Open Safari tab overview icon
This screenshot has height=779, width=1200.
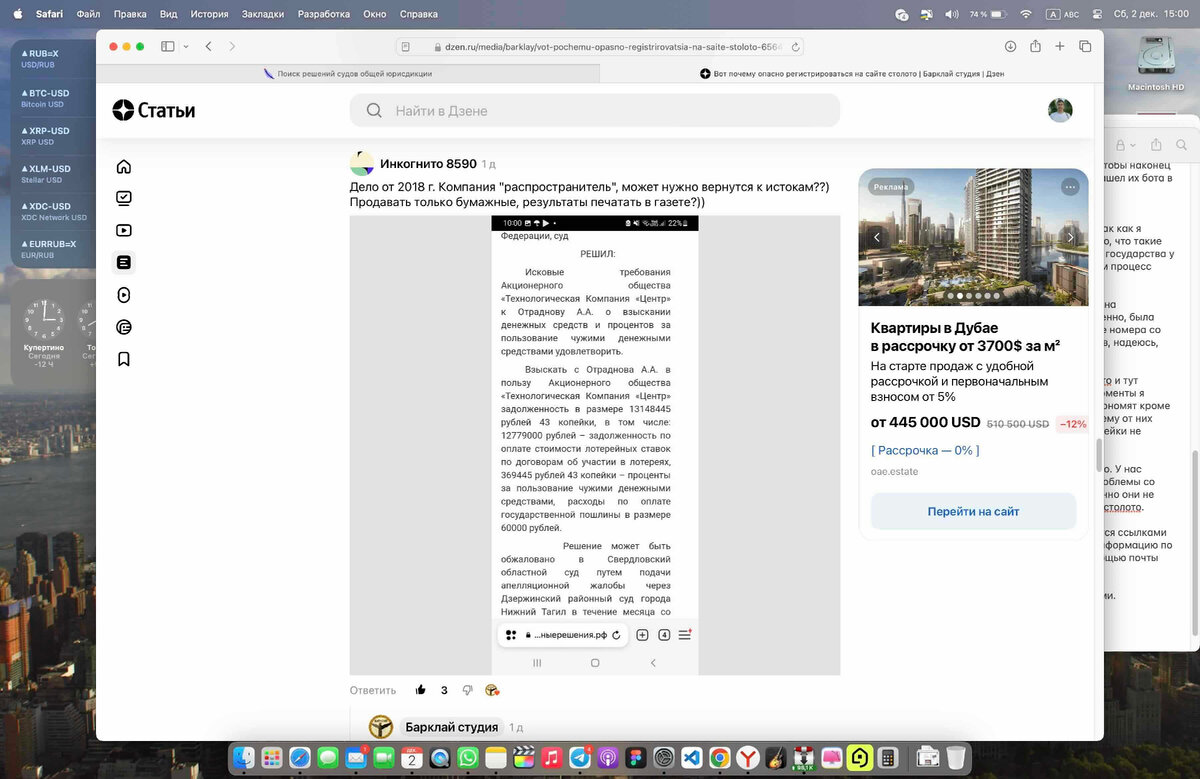click(x=1085, y=46)
